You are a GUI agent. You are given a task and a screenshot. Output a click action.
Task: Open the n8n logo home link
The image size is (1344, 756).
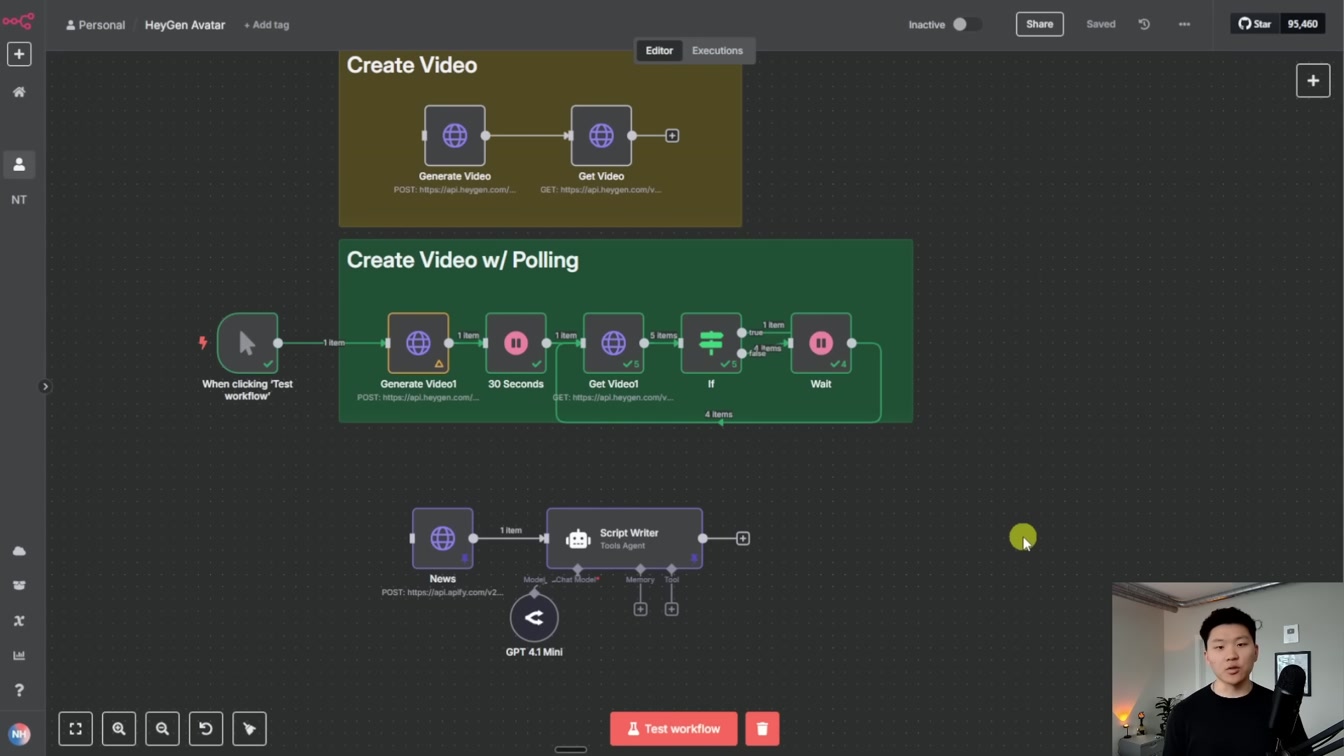tap(18, 21)
